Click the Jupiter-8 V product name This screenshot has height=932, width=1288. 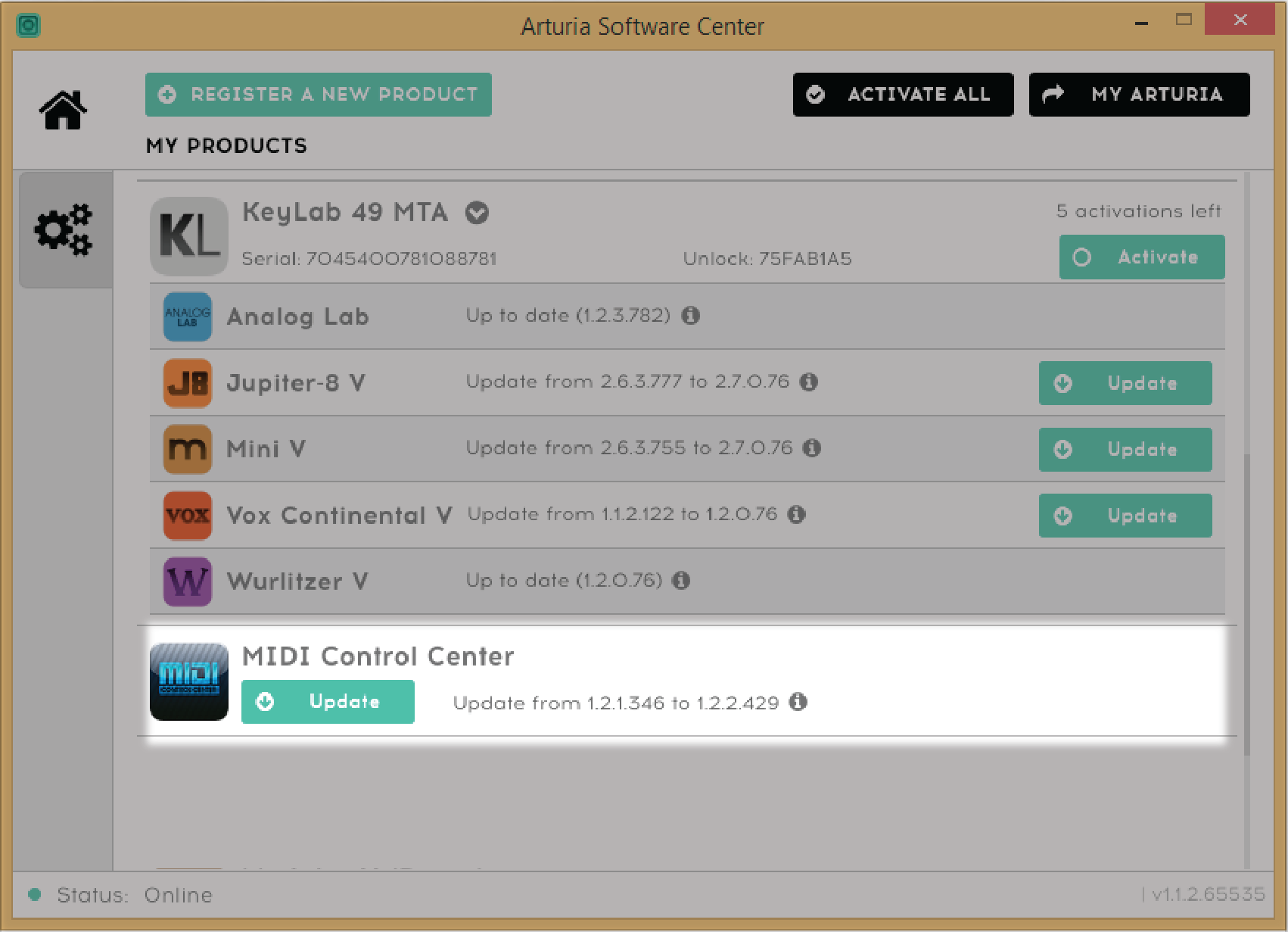(296, 383)
